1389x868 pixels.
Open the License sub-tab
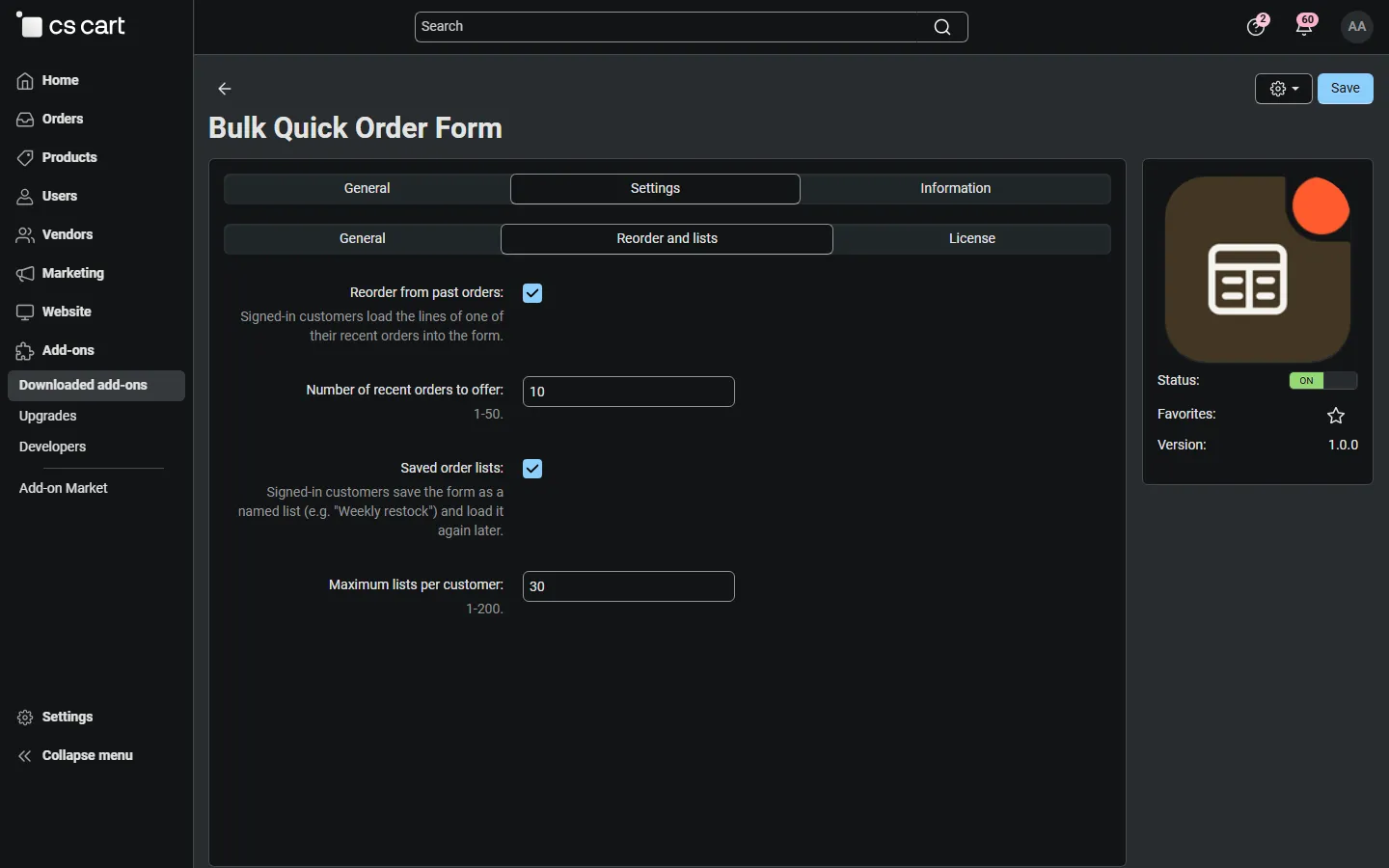tap(972, 239)
